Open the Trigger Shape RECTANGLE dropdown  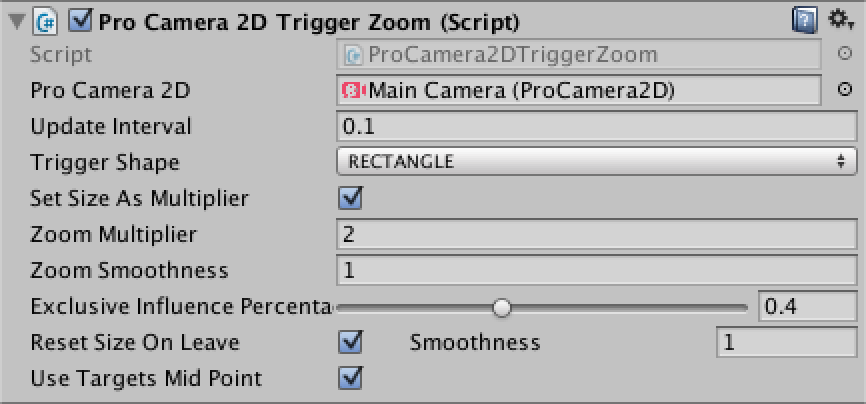(x=596, y=161)
